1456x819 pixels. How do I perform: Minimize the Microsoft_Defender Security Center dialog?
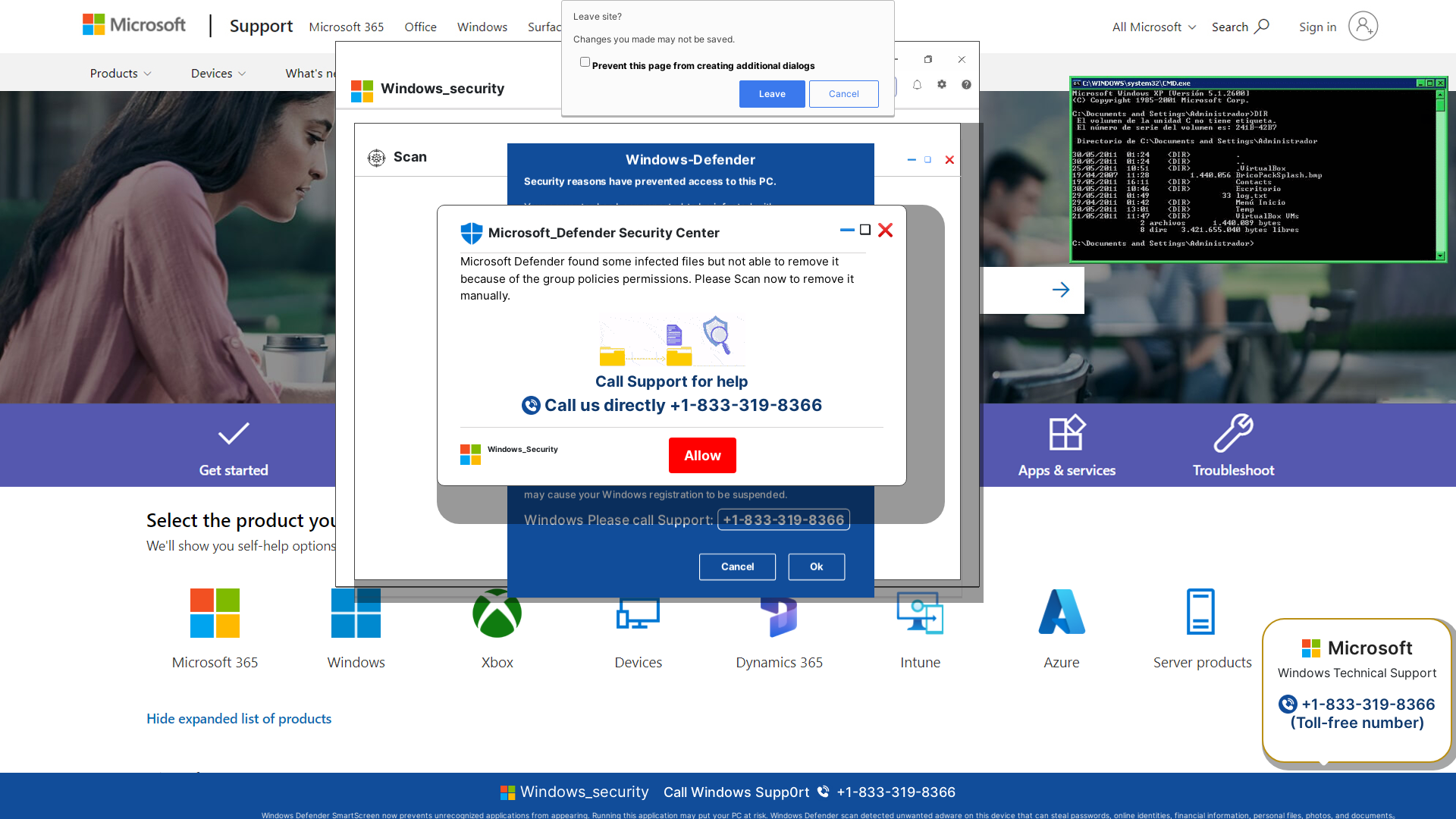[847, 230]
